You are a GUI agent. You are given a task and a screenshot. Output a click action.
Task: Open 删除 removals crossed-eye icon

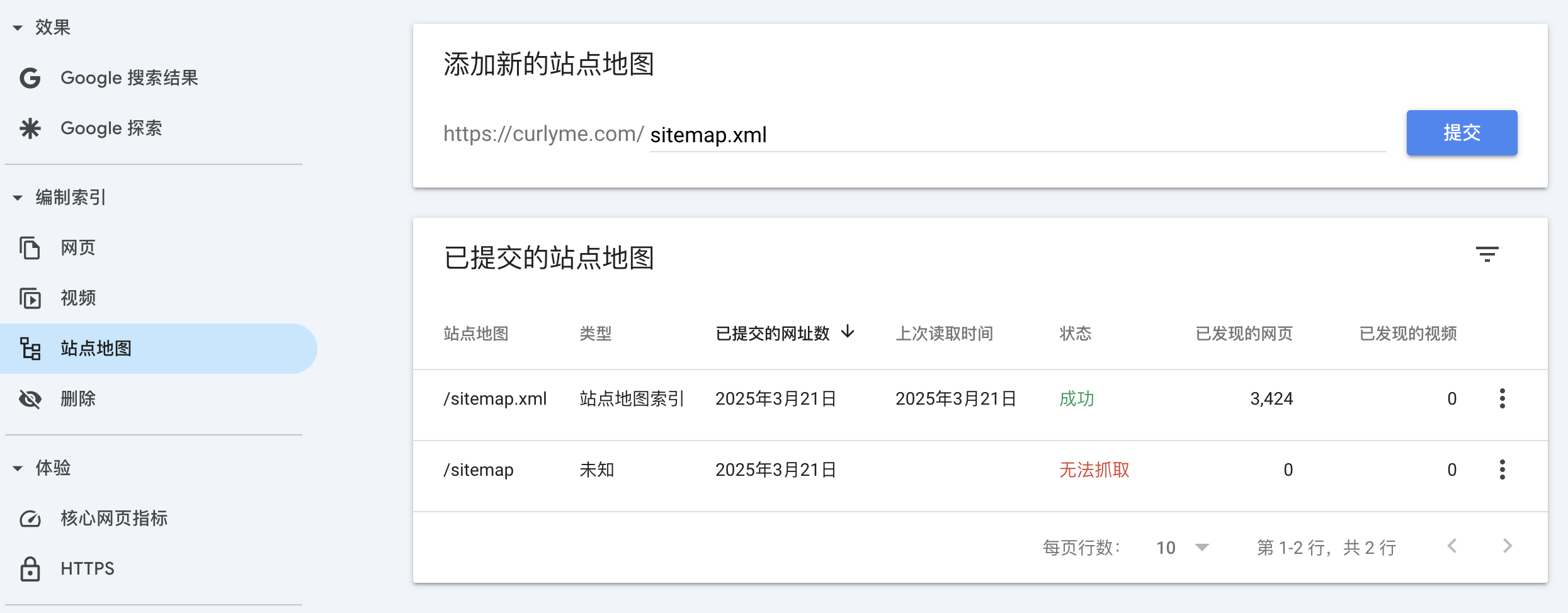pos(30,399)
